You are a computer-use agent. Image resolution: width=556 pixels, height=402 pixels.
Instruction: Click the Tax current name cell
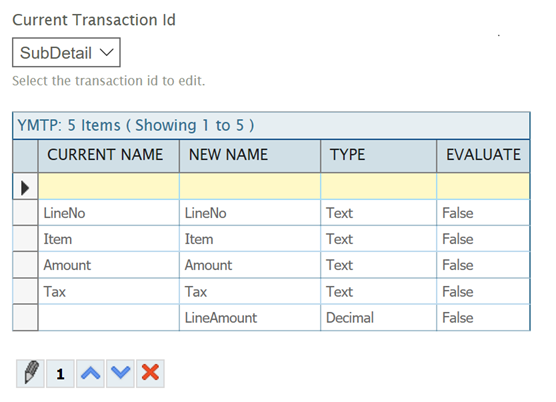pyautogui.click(x=109, y=291)
